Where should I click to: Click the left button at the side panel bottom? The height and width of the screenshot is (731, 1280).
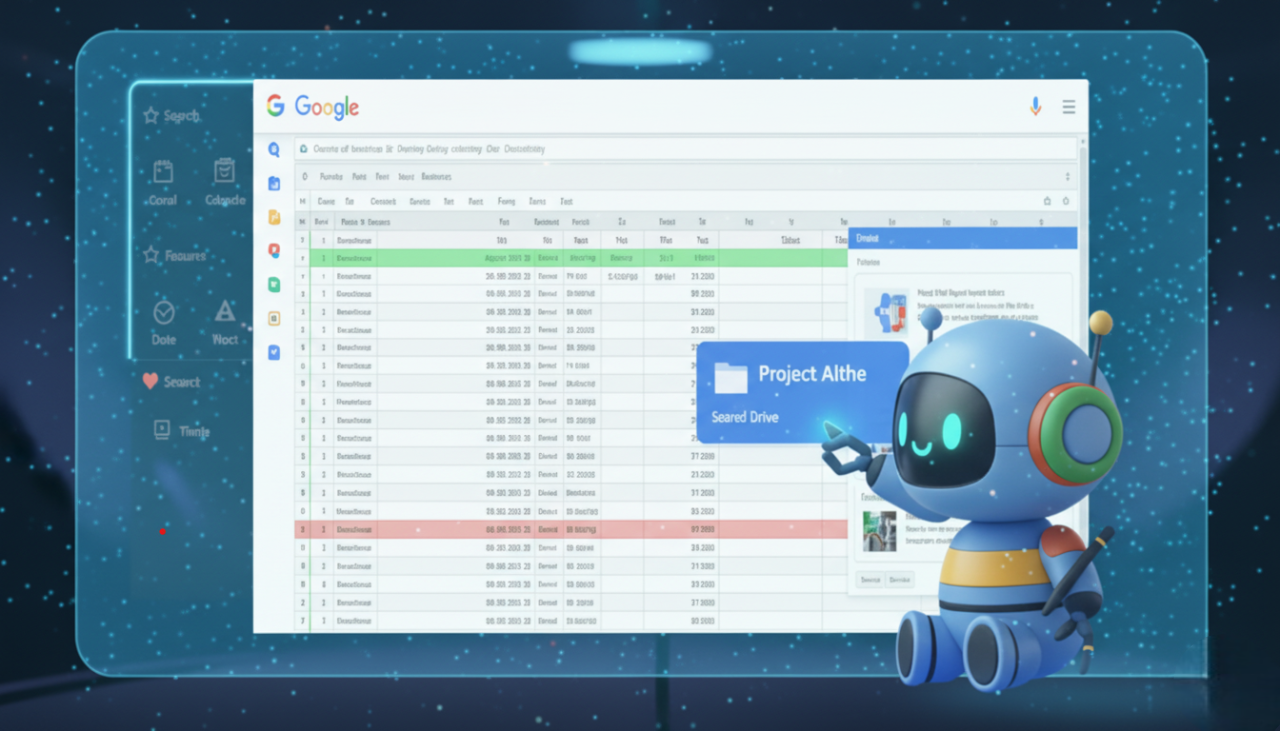click(x=870, y=580)
